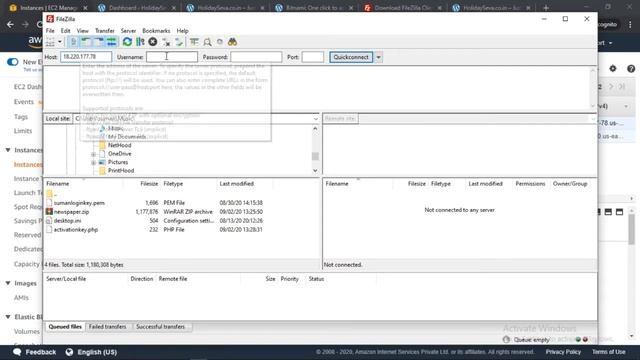Open the Site Manager icon
The image size is (640, 360).
pos(51,42)
